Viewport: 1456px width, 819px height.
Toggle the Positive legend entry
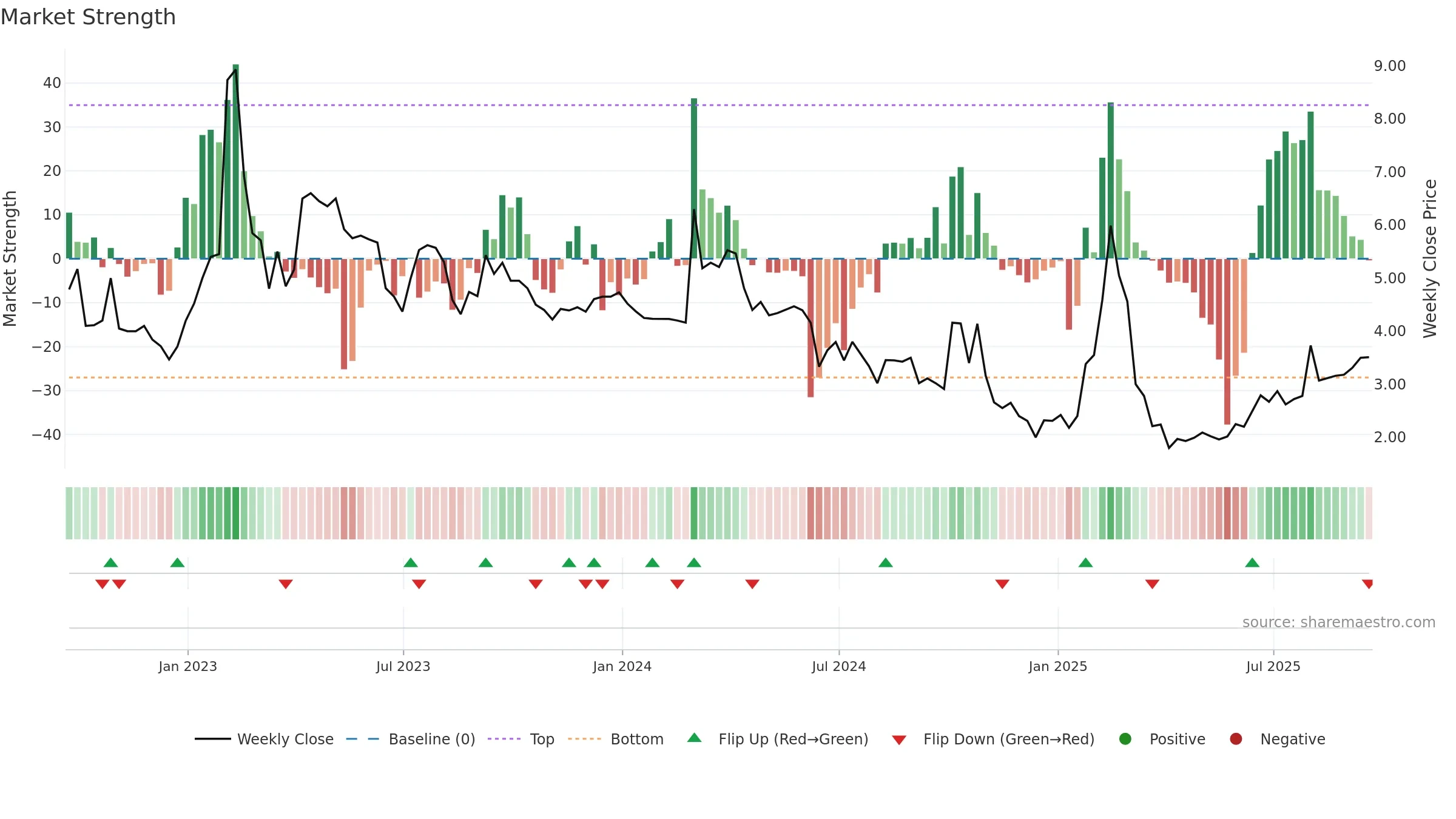tap(1162, 739)
